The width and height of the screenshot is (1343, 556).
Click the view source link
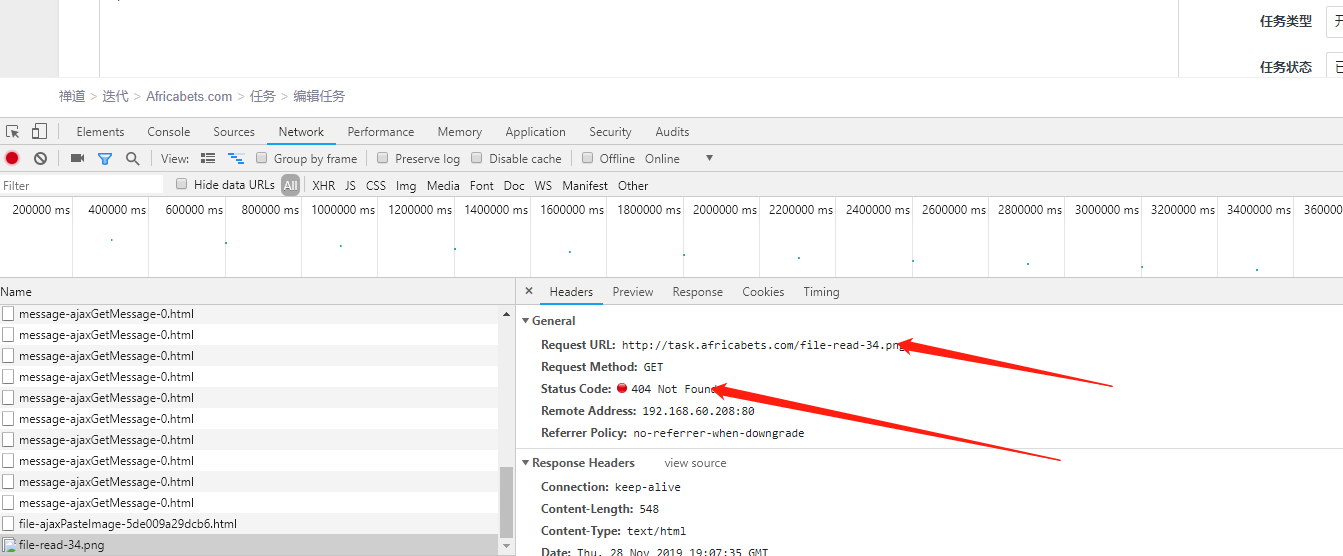click(695, 463)
